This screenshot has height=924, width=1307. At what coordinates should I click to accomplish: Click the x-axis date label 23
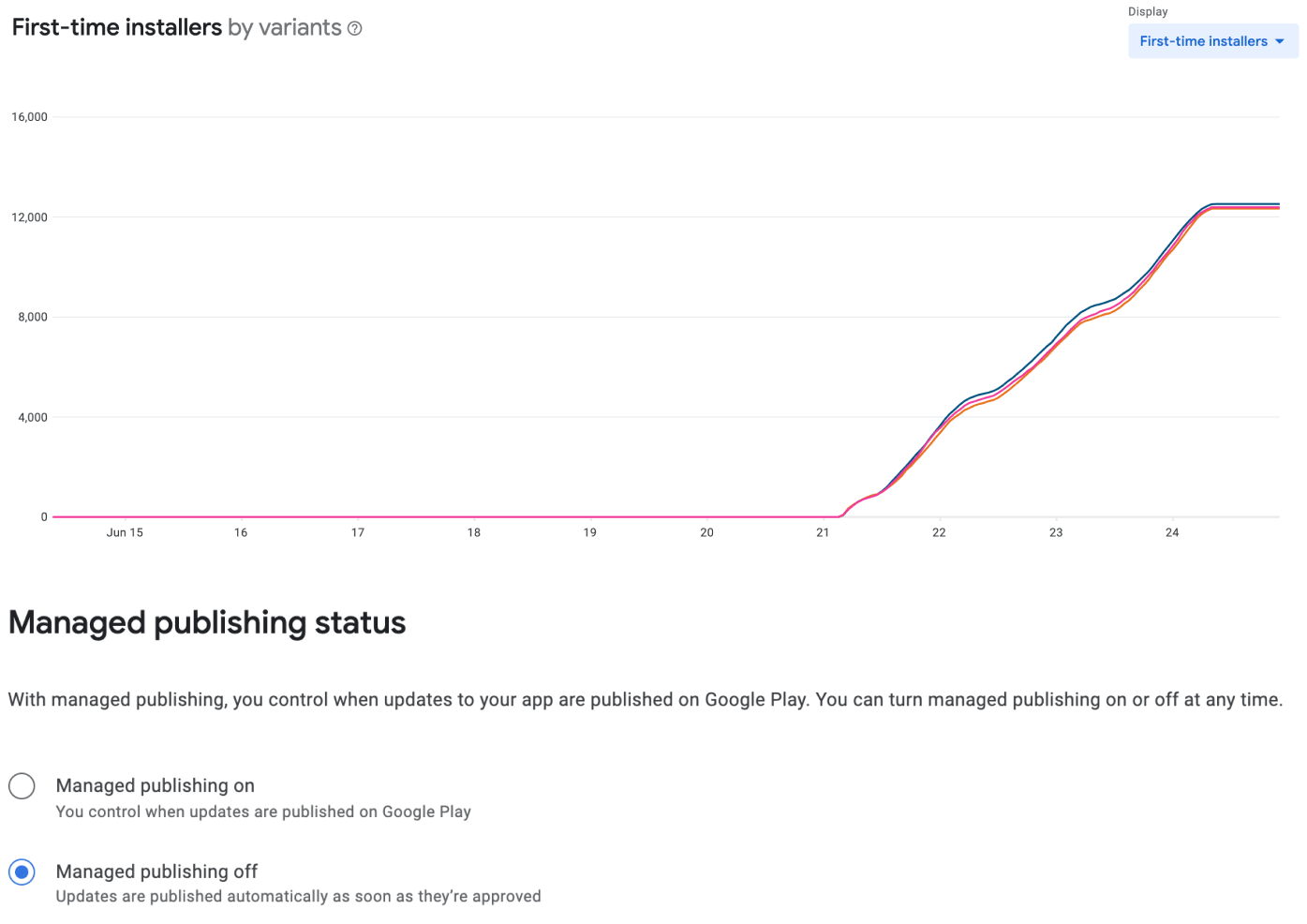pyautogui.click(x=1056, y=532)
